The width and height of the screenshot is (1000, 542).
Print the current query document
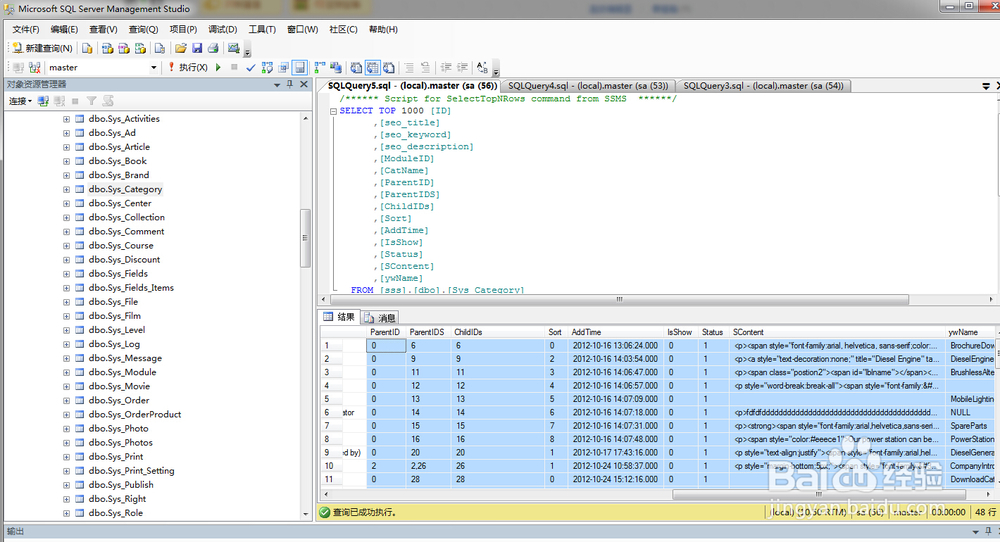pyautogui.click(x=214, y=48)
